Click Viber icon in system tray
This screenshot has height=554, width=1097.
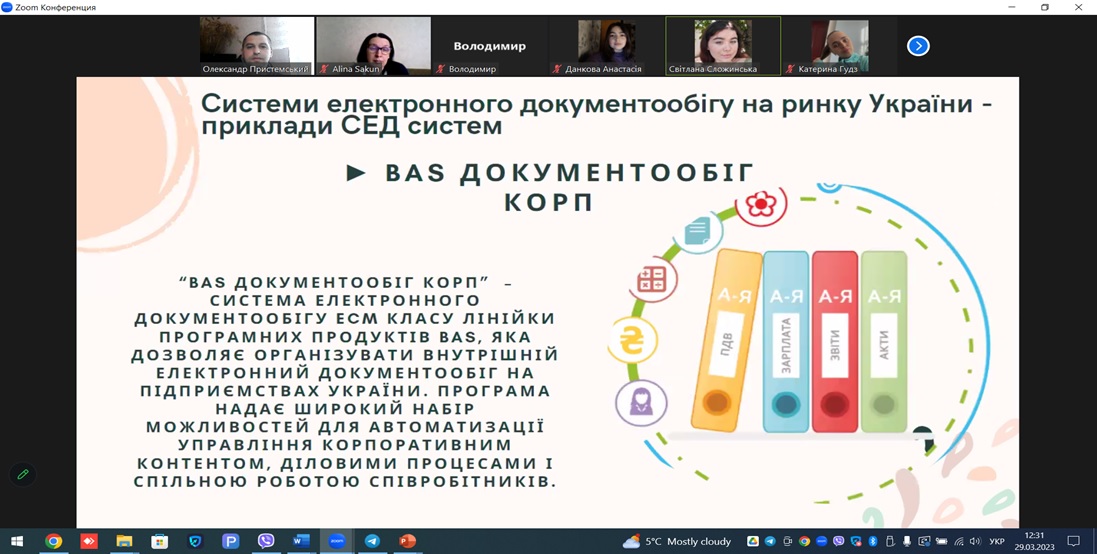coord(839,541)
